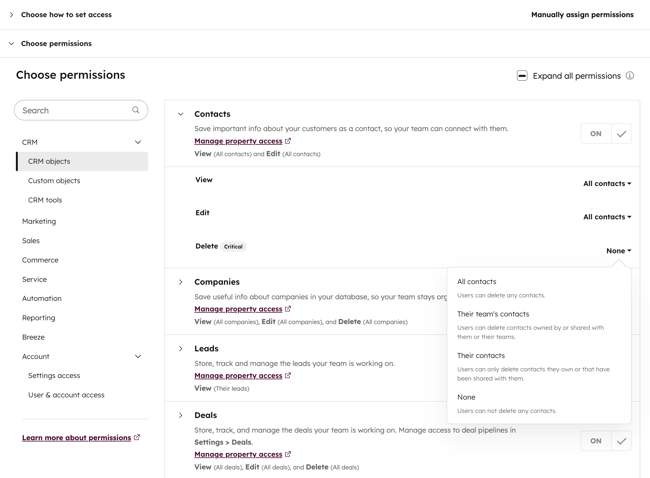Collapse the CRM sidebar category chevron
The height and width of the screenshot is (478, 650).
click(x=138, y=142)
